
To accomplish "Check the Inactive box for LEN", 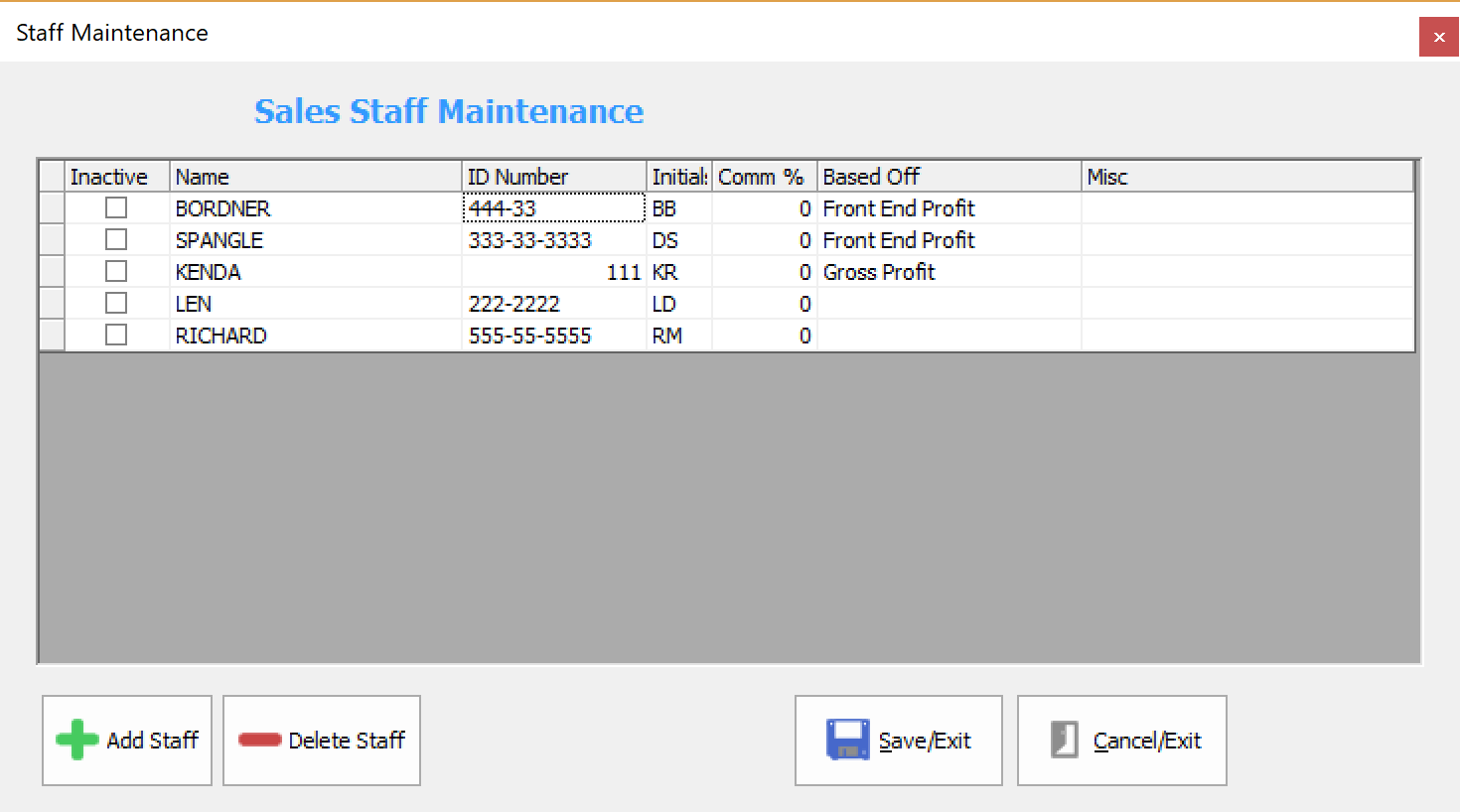I will click(x=115, y=303).
